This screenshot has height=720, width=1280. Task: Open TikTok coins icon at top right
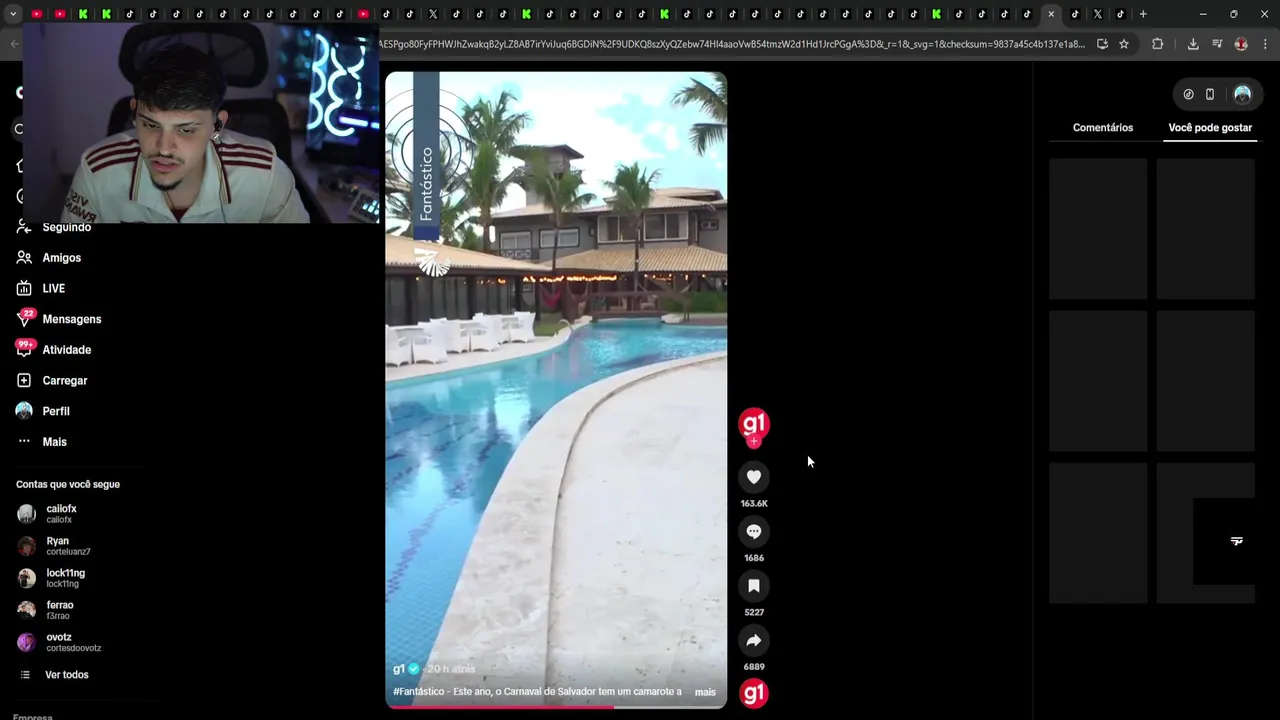coord(1188,94)
